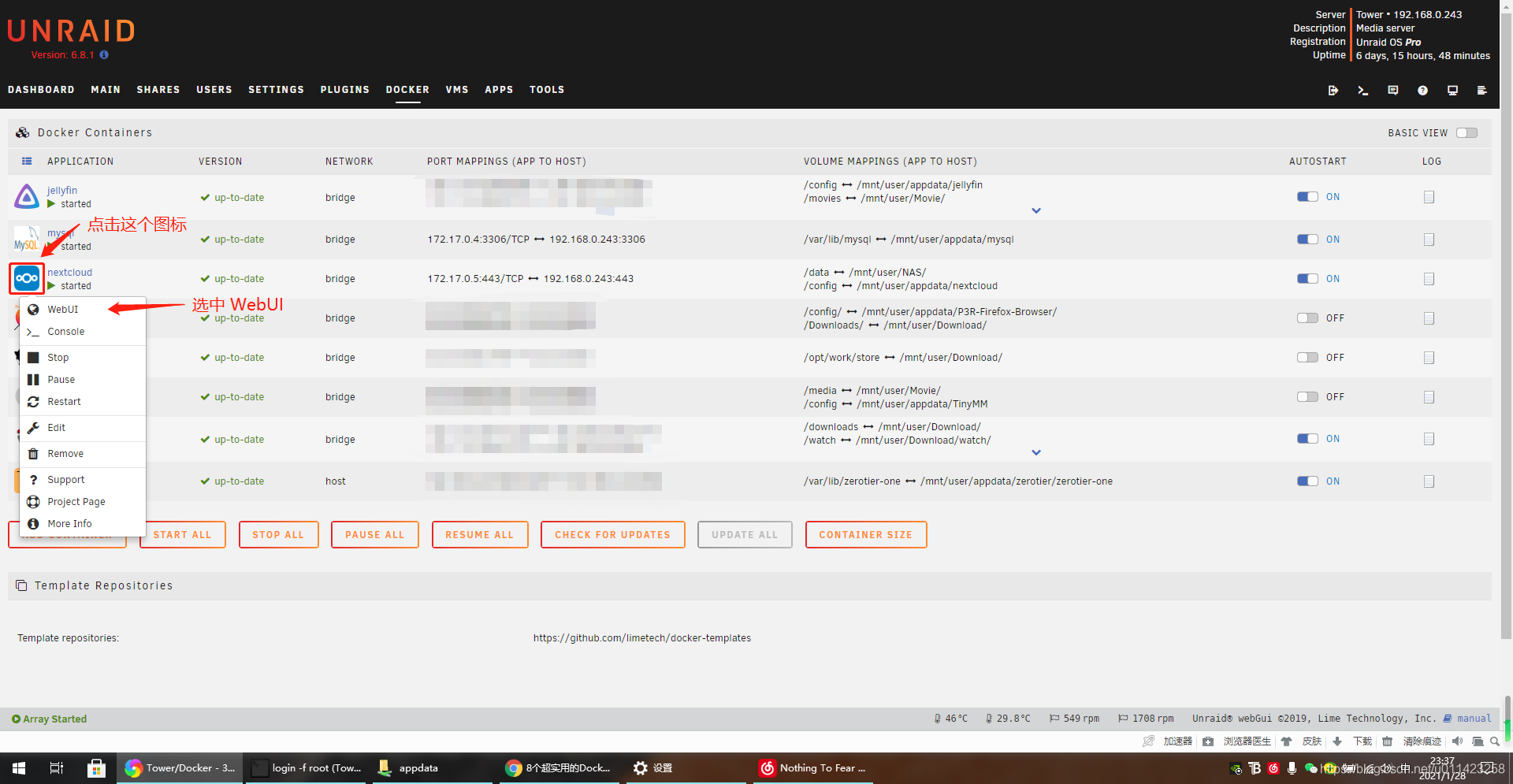Turn off jellyfin autostart
1513x784 pixels.
coord(1307,197)
